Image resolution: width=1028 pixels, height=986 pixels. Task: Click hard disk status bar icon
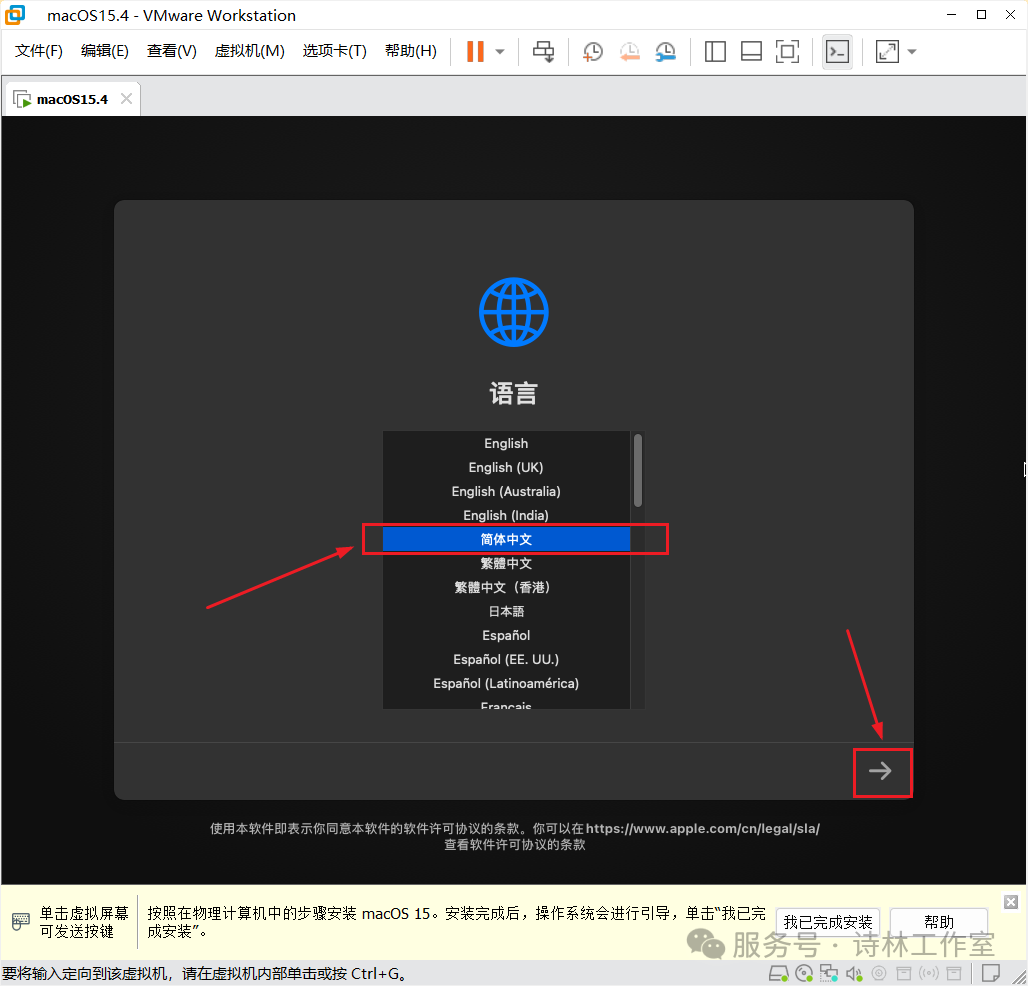tap(779, 974)
